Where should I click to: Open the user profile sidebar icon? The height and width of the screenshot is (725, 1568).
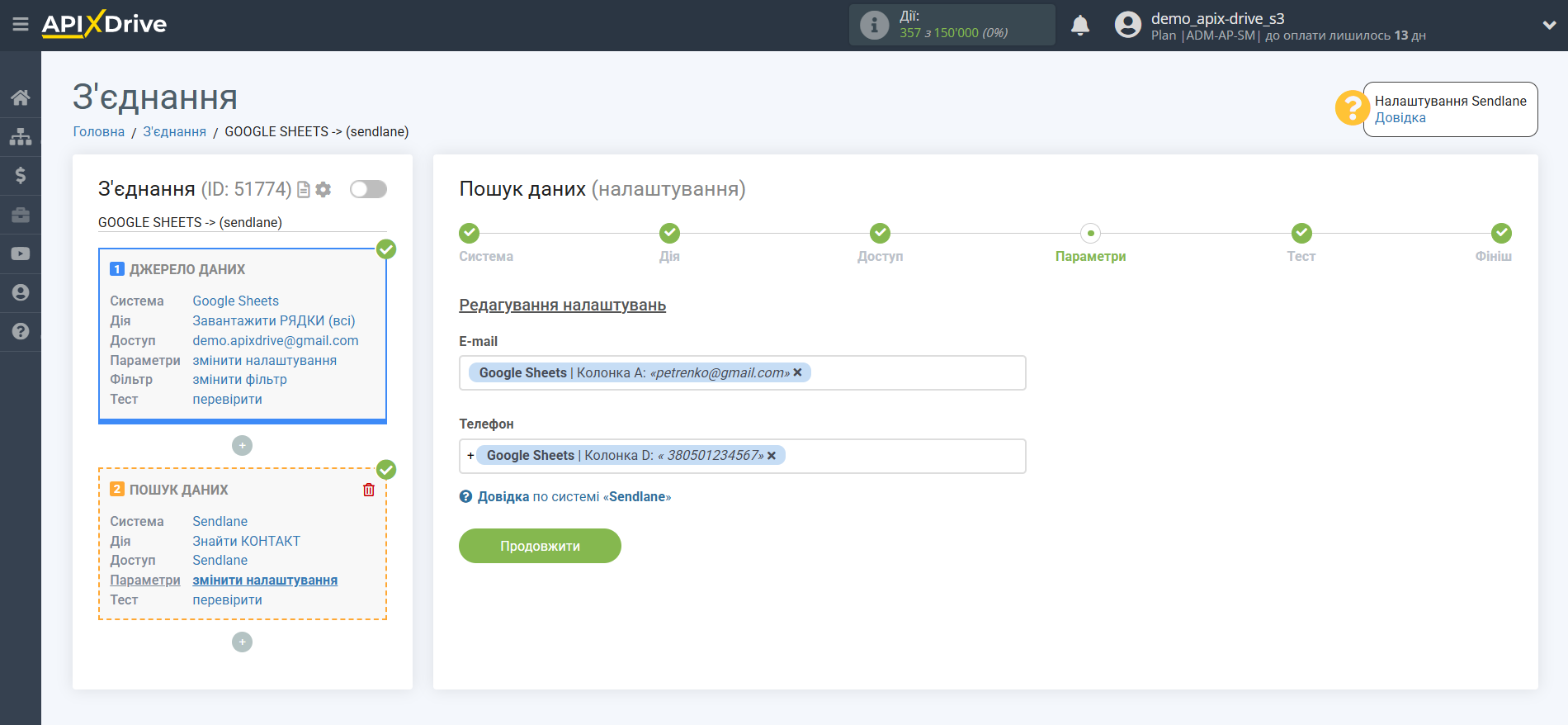21,292
